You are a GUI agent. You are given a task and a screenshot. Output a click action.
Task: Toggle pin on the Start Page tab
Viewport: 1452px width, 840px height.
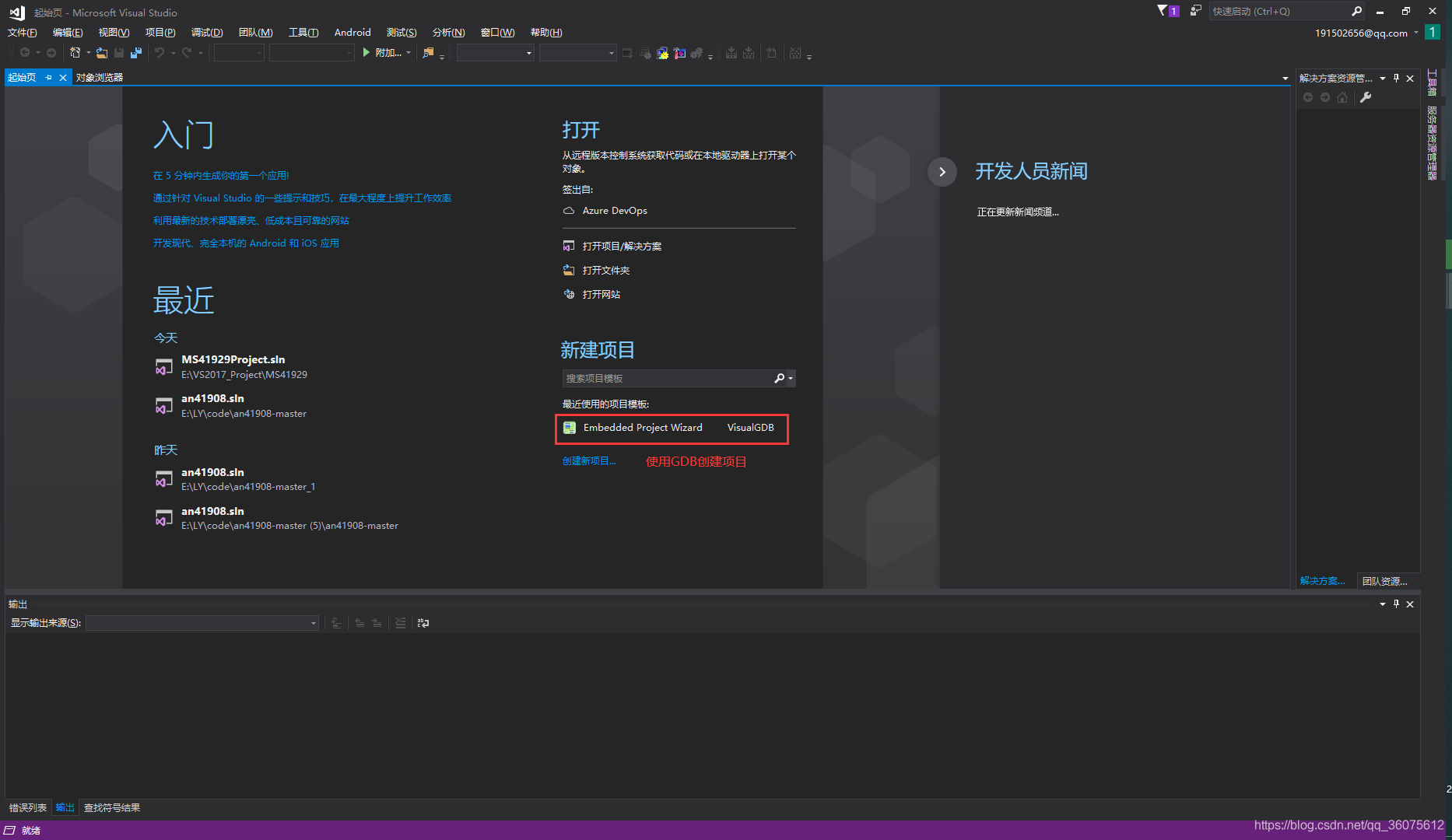(x=48, y=77)
